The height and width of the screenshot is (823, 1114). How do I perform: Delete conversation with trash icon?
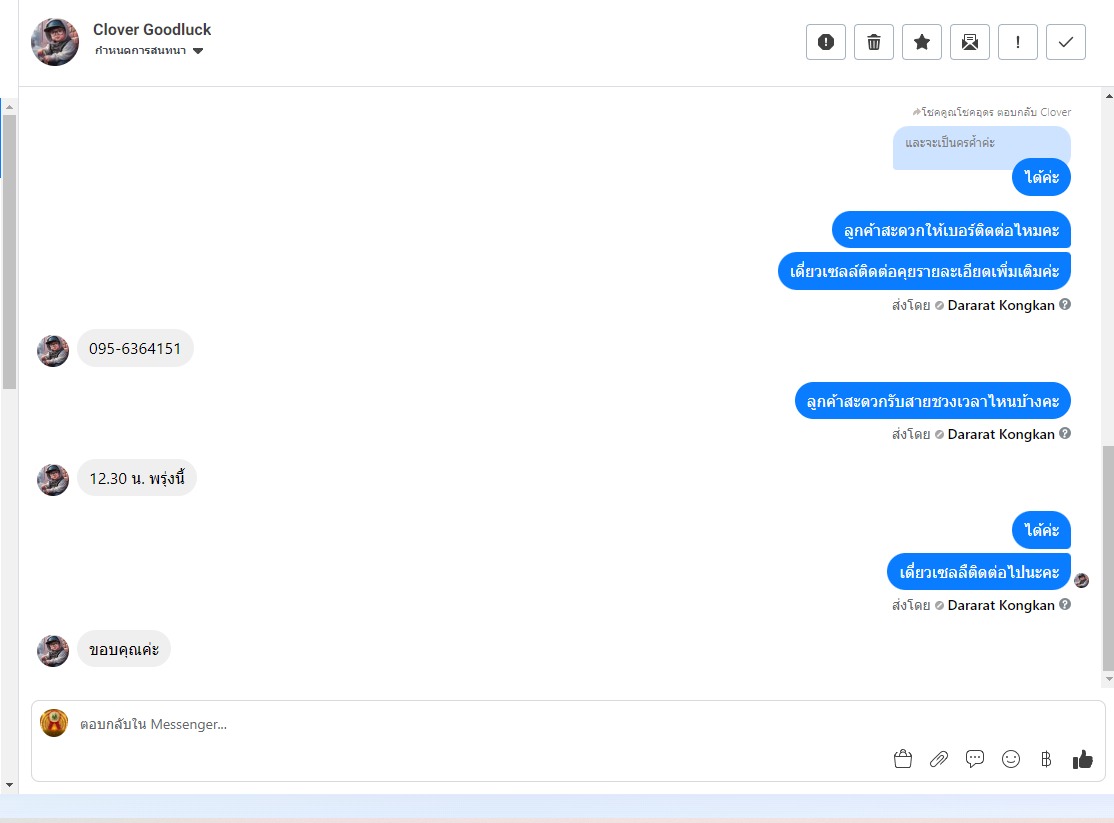tap(874, 42)
